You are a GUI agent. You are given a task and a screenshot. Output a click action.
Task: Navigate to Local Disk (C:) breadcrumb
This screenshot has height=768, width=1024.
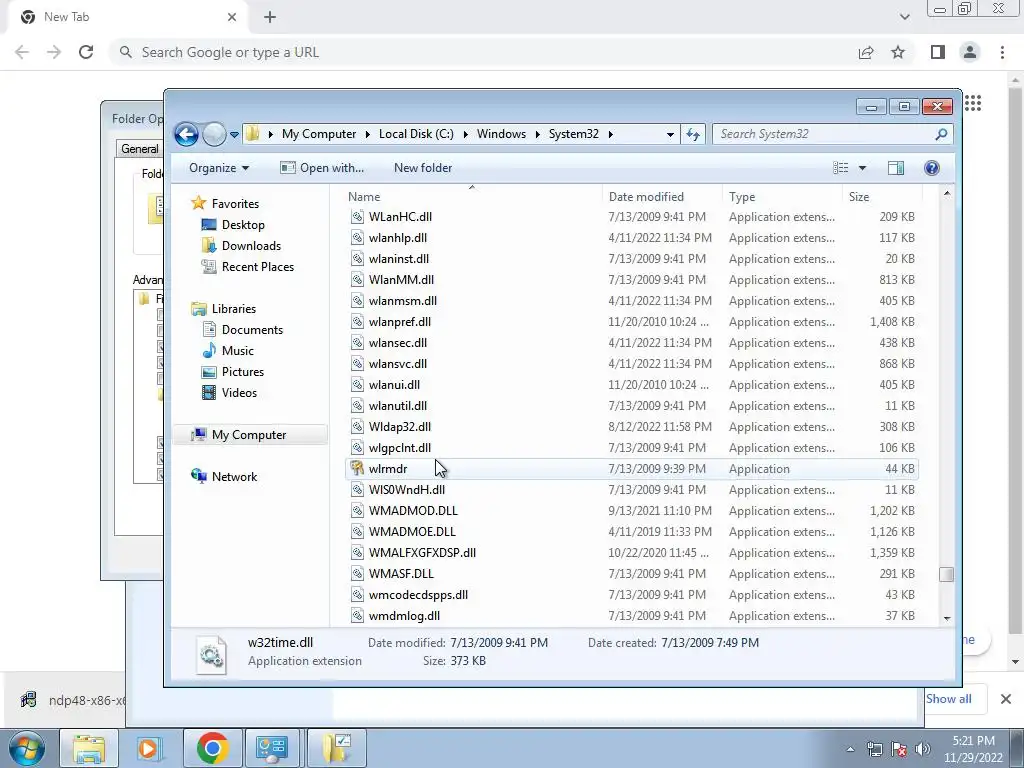point(416,134)
